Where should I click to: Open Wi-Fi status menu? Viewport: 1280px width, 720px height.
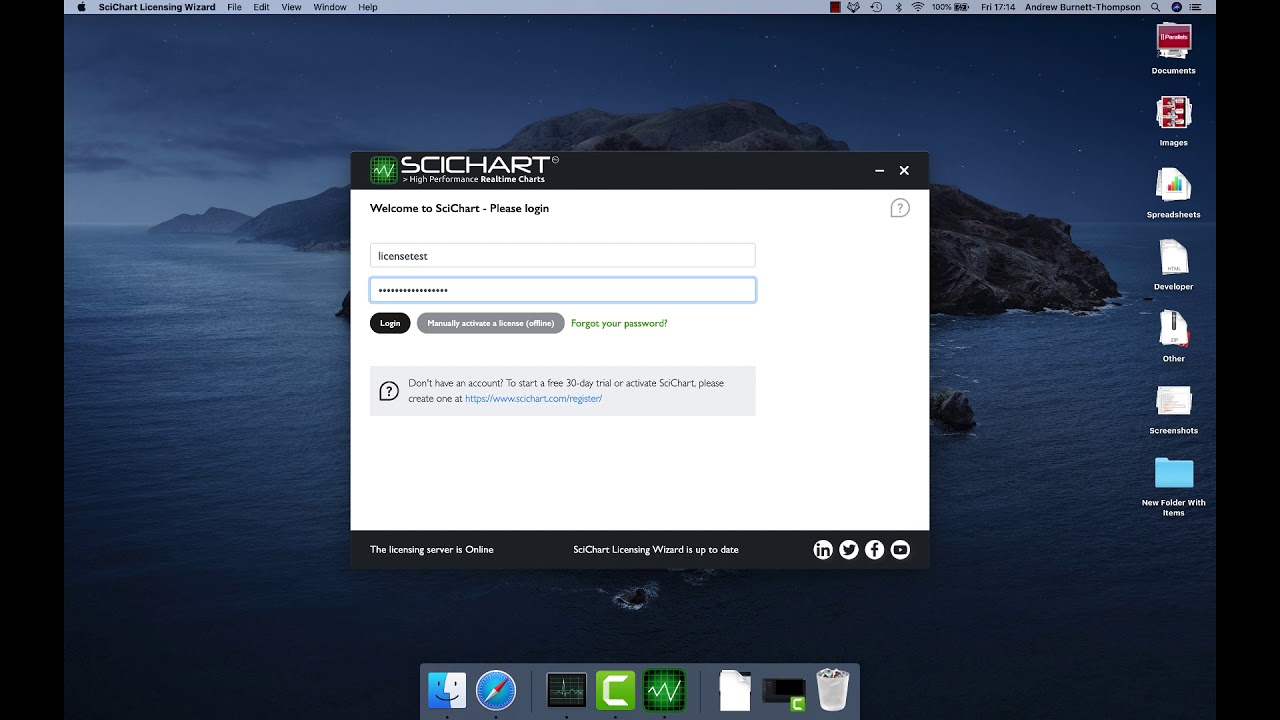pos(917,7)
